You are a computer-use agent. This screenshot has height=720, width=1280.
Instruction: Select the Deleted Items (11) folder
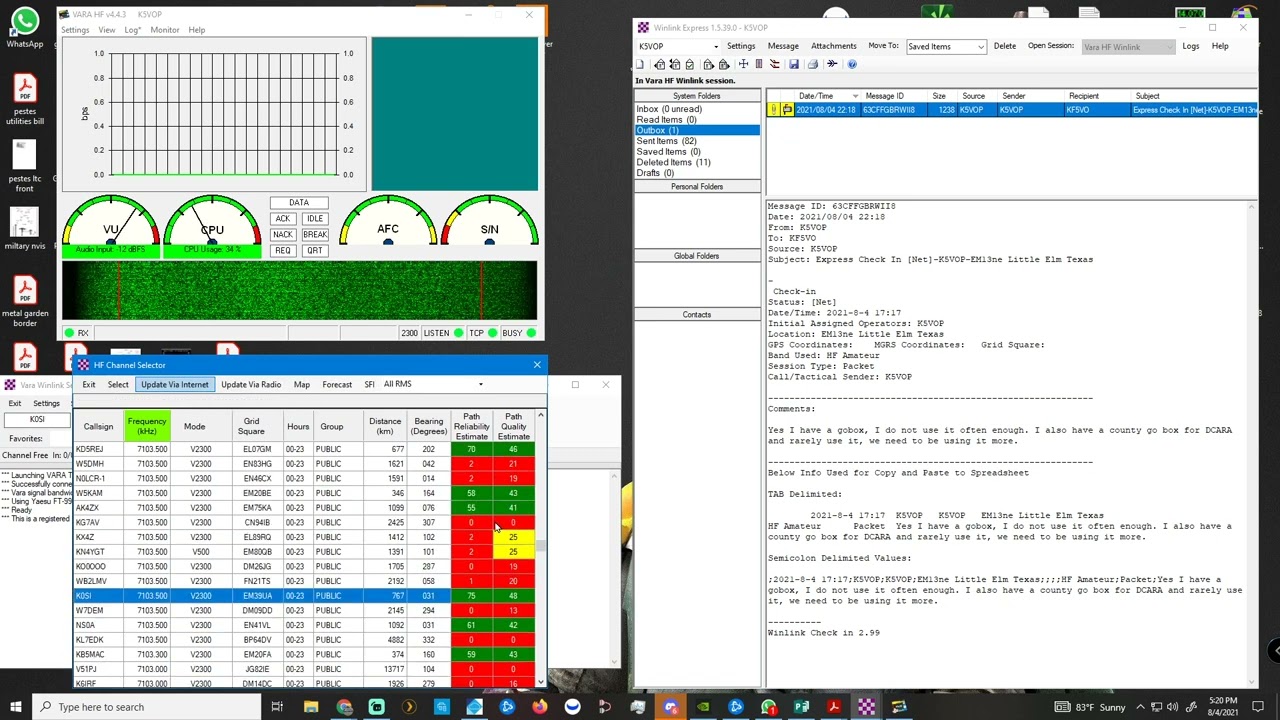coord(673,162)
